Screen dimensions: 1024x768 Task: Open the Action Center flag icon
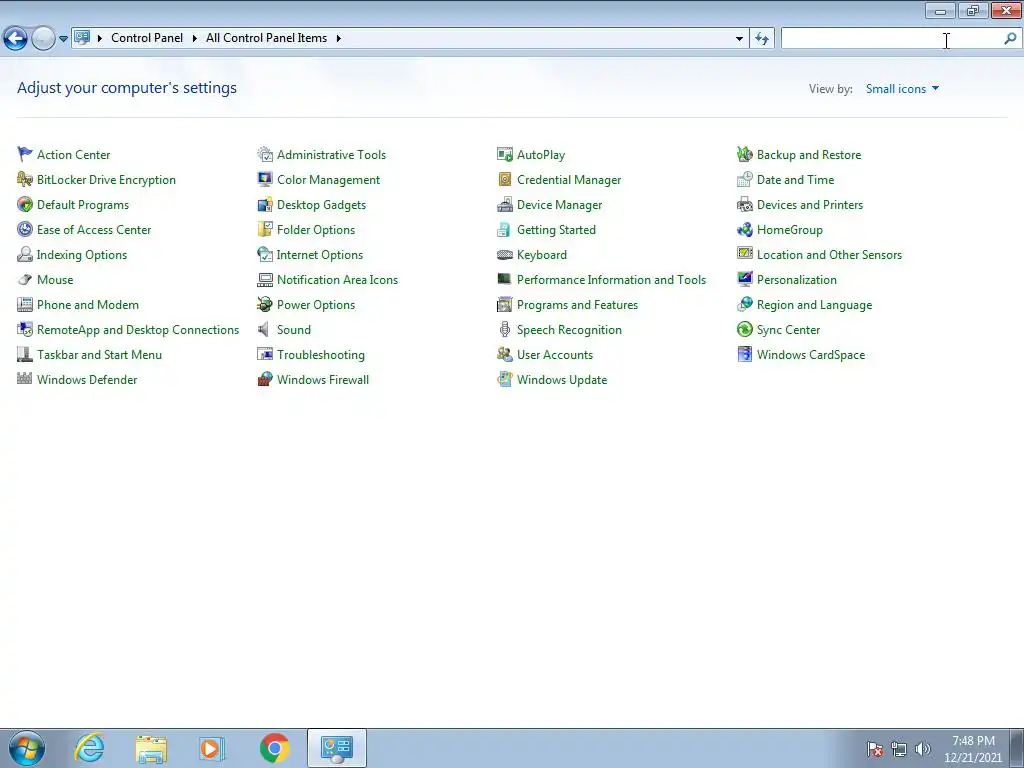pyautogui.click(x=25, y=154)
